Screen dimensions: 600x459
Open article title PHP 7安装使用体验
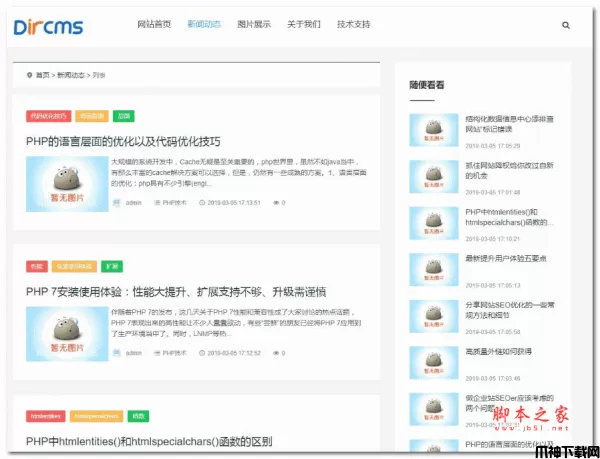[176, 292]
